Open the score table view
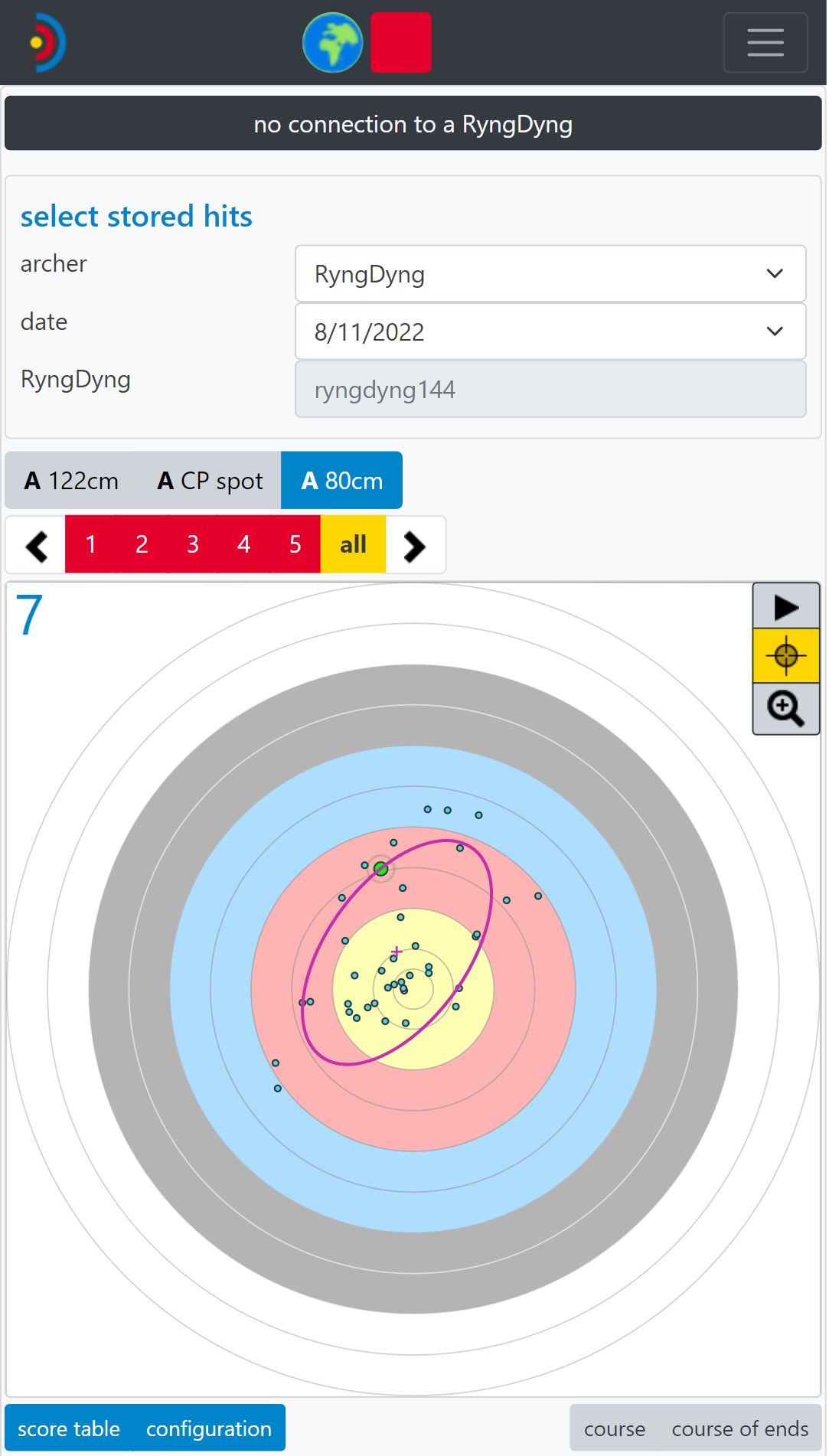 click(x=69, y=1428)
